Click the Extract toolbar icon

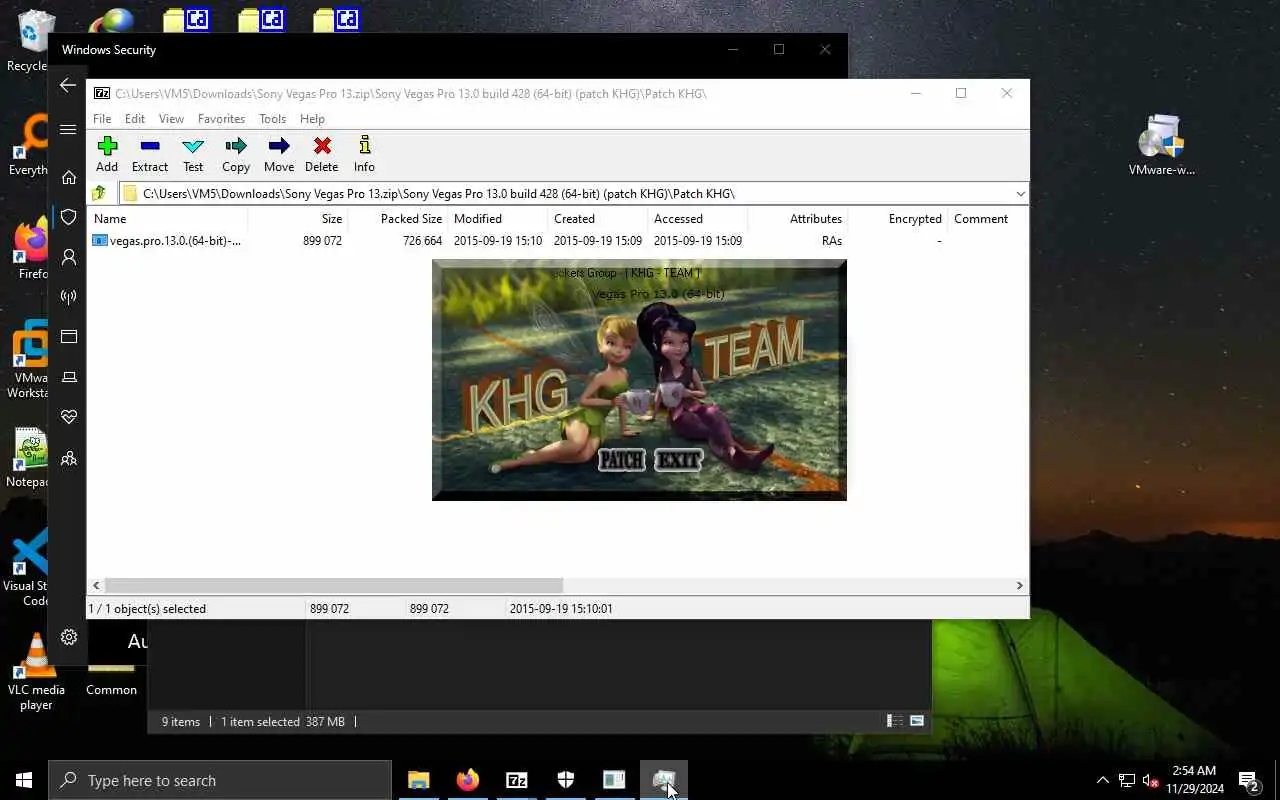pyautogui.click(x=150, y=154)
